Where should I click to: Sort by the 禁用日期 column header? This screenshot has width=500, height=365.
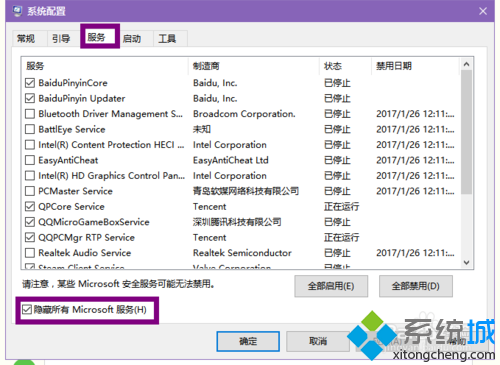coord(415,66)
